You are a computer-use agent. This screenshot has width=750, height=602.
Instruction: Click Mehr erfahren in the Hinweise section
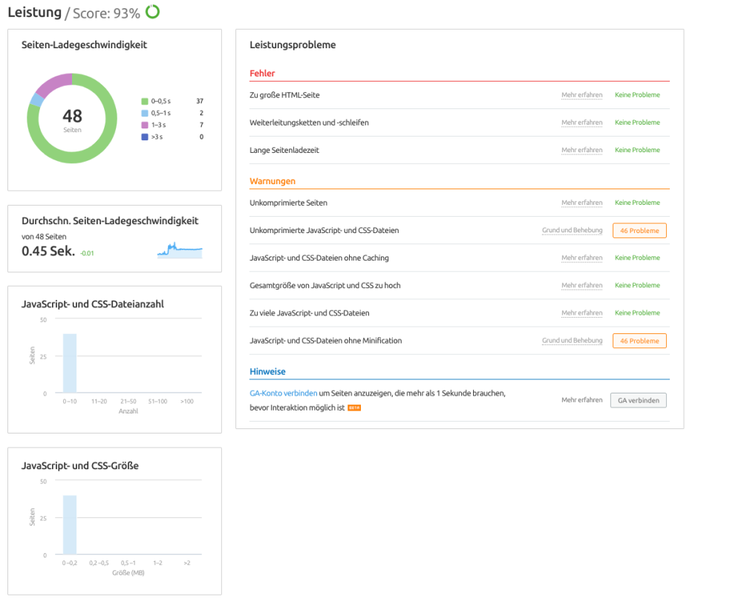click(x=582, y=400)
